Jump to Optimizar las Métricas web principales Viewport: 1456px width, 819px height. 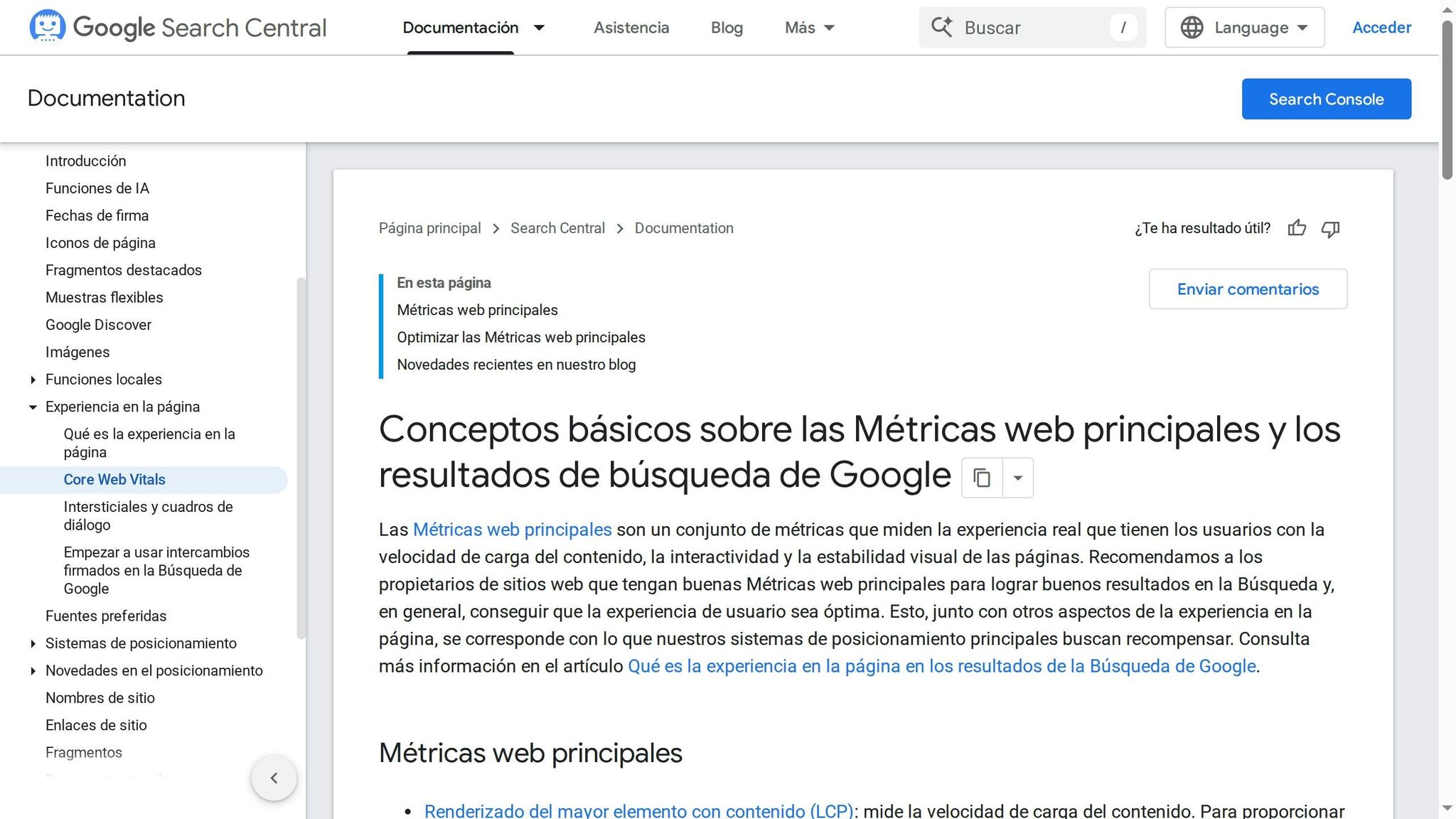(x=521, y=337)
